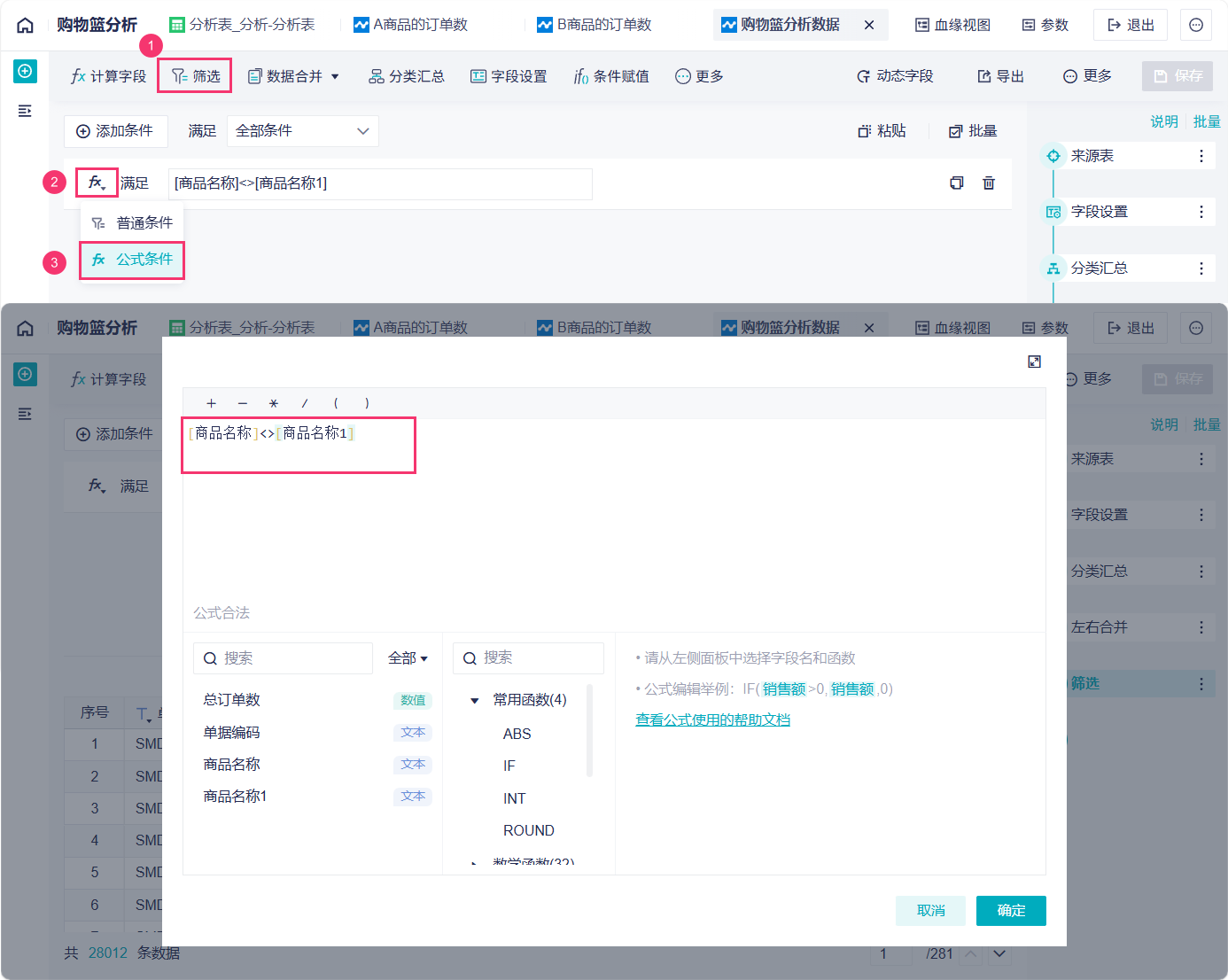1228x980 pixels.
Task: Open 查看公式使用的帮助文档 link
Action: (712, 719)
